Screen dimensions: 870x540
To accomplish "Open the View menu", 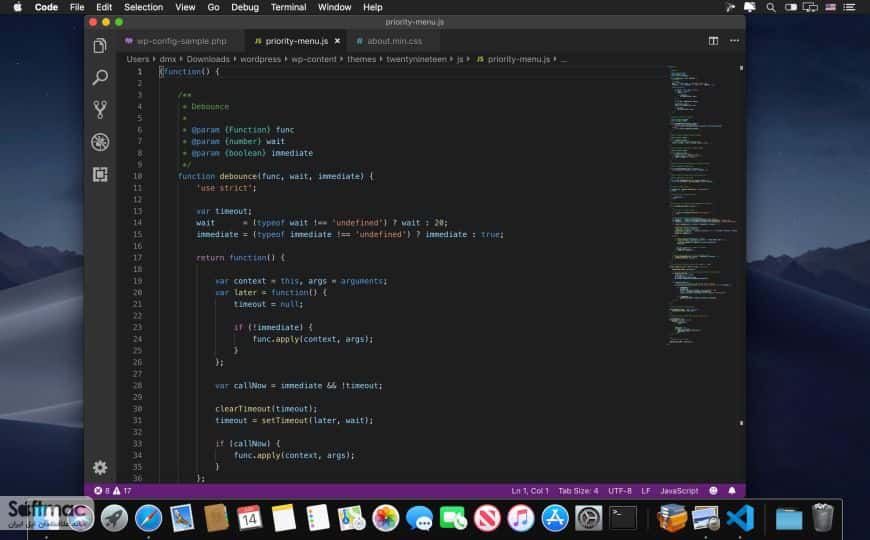I will pos(185,7).
